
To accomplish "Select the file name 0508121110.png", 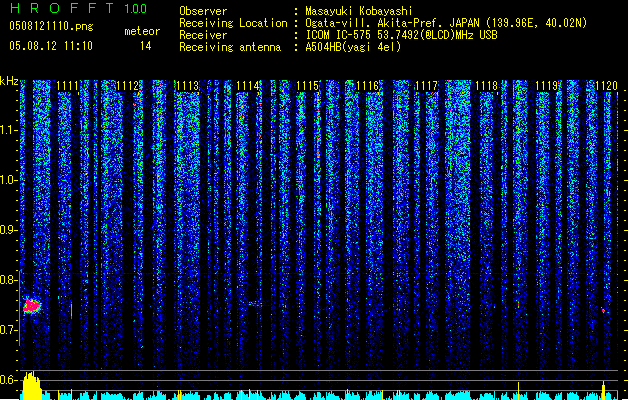I will click(x=51, y=26).
